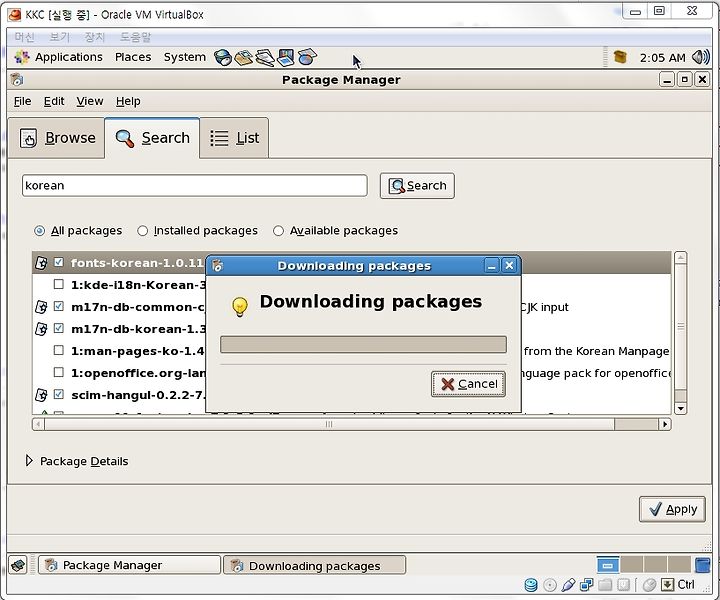Uncheck the fonts-korean package checkbox
The height and width of the screenshot is (600, 720).
(x=58, y=262)
